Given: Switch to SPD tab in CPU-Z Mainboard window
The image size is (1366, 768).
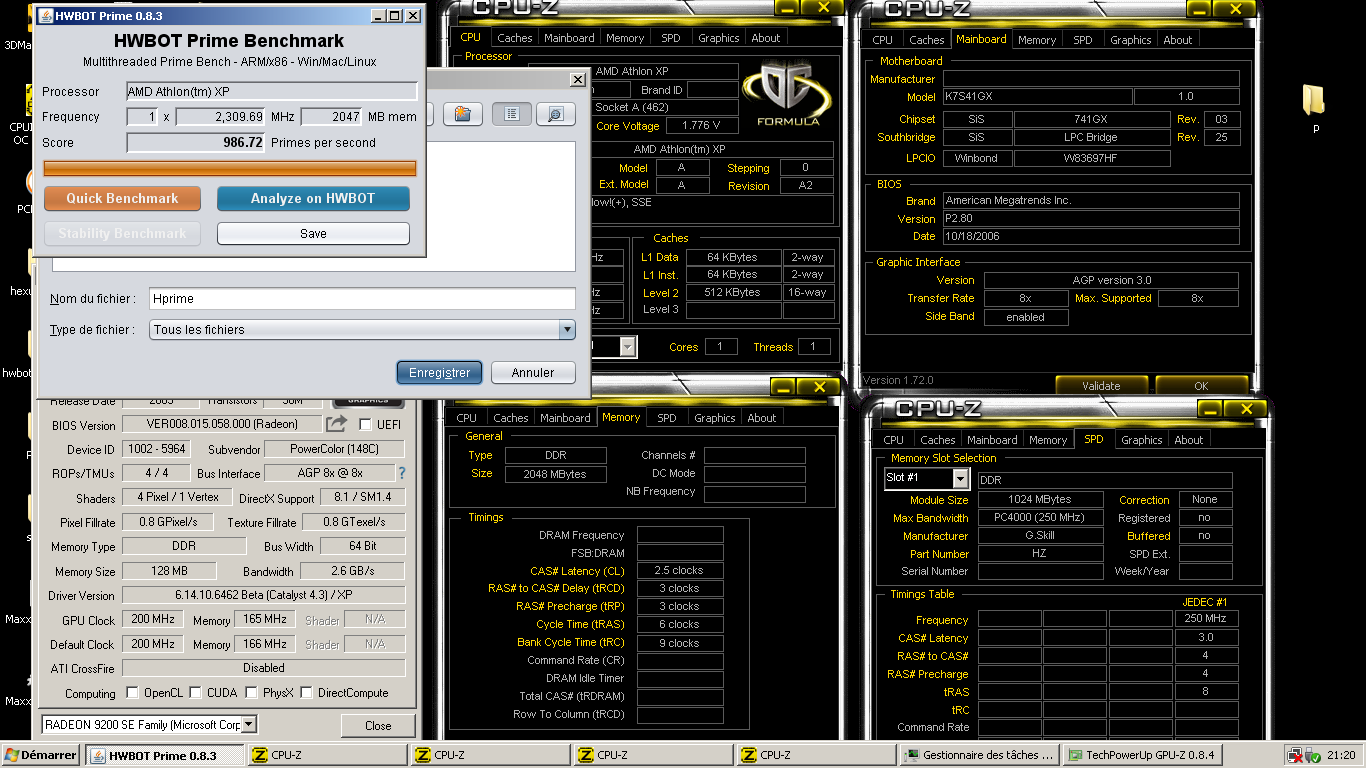Looking at the screenshot, I should point(1083,40).
